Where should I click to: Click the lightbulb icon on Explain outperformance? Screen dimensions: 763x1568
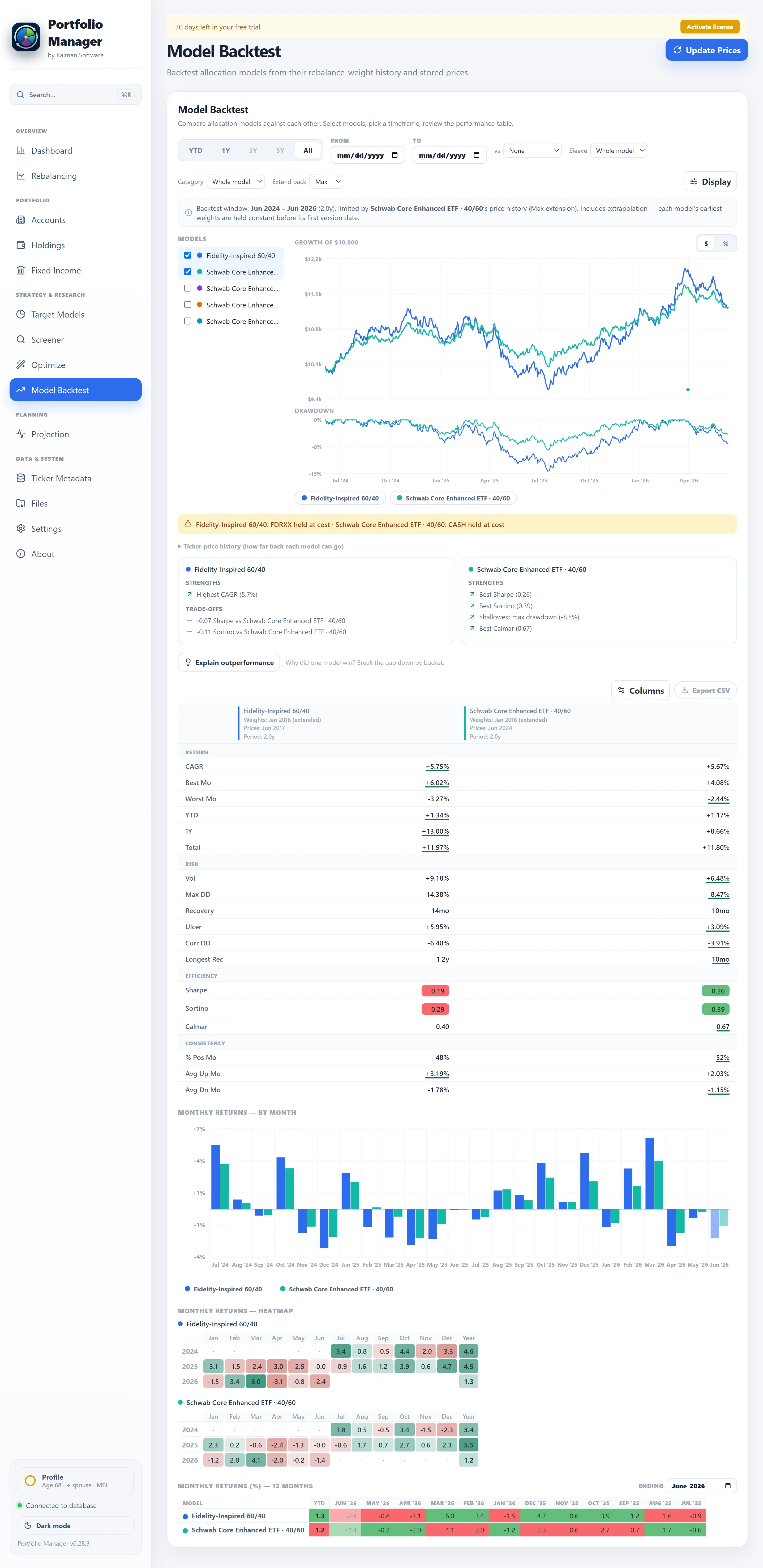coord(188,662)
